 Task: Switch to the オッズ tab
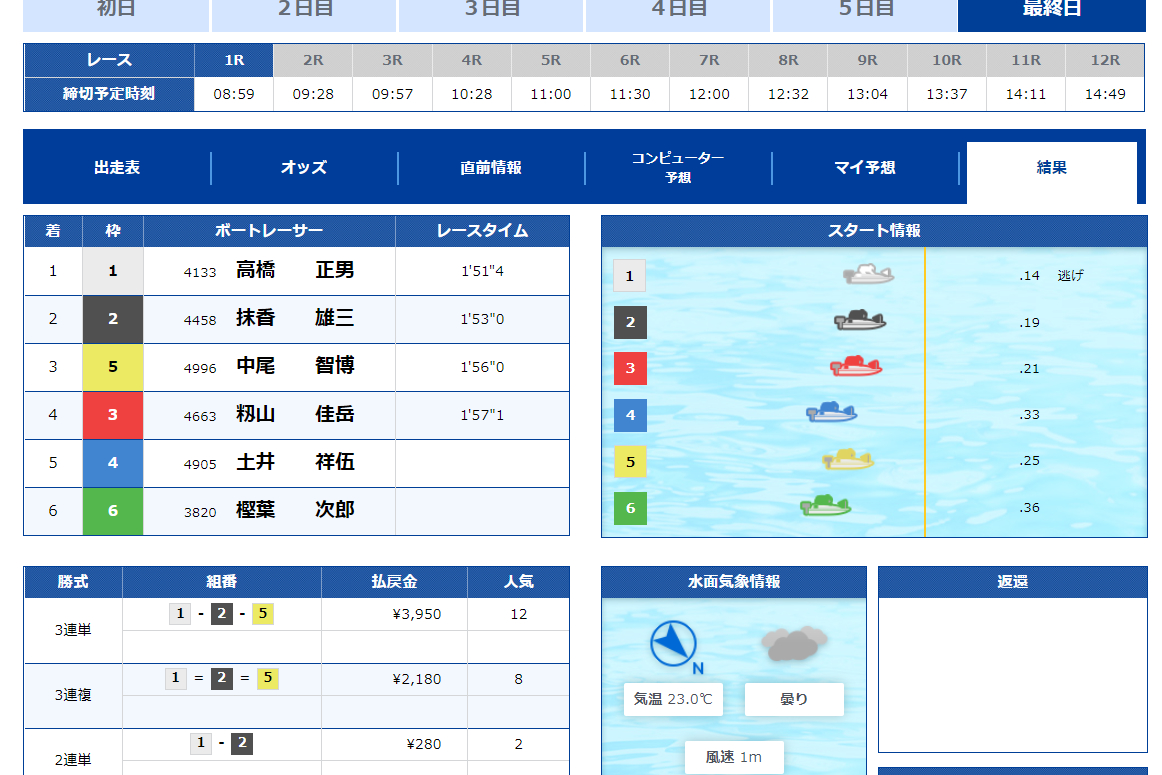point(305,167)
